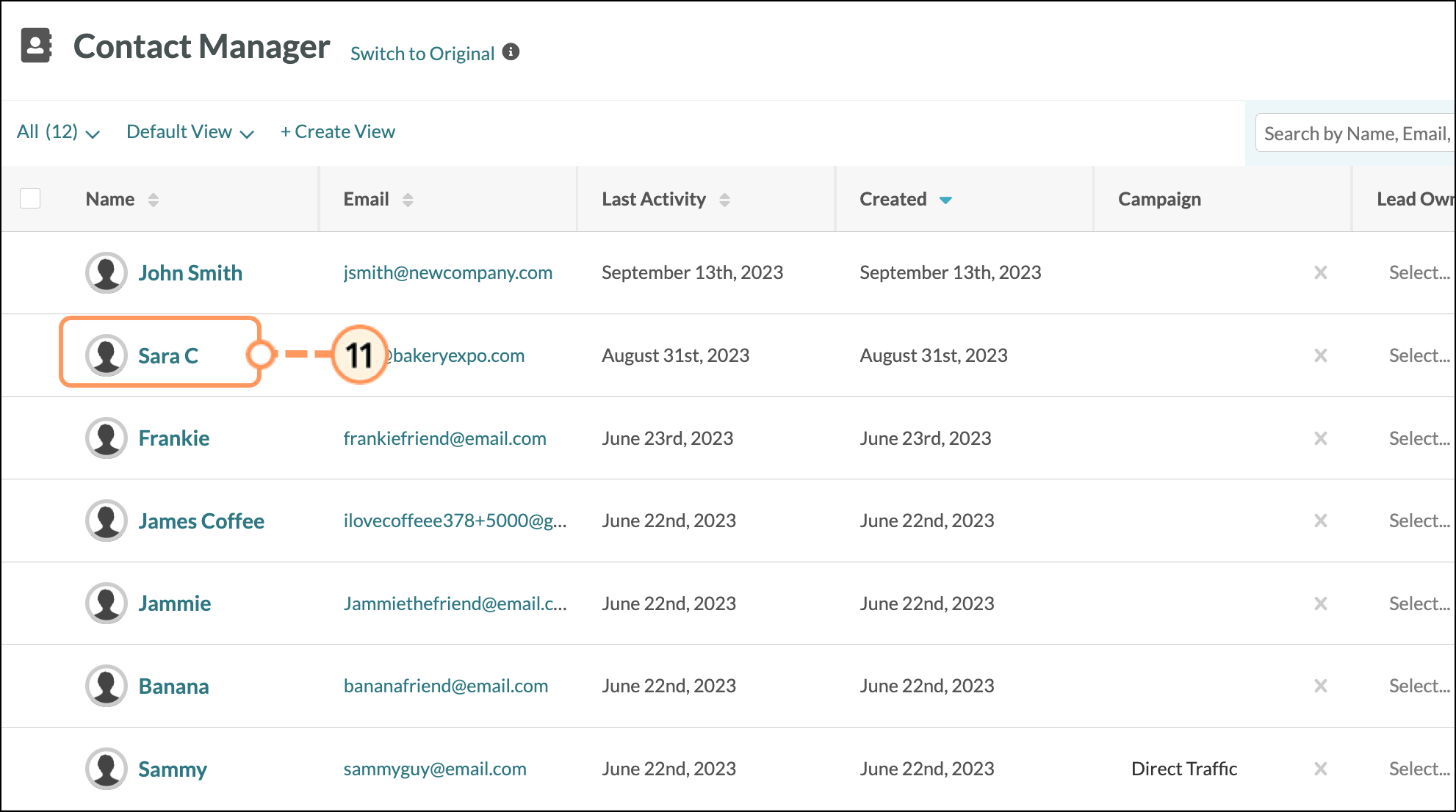Open Frankie's avatar icon

coord(107,438)
